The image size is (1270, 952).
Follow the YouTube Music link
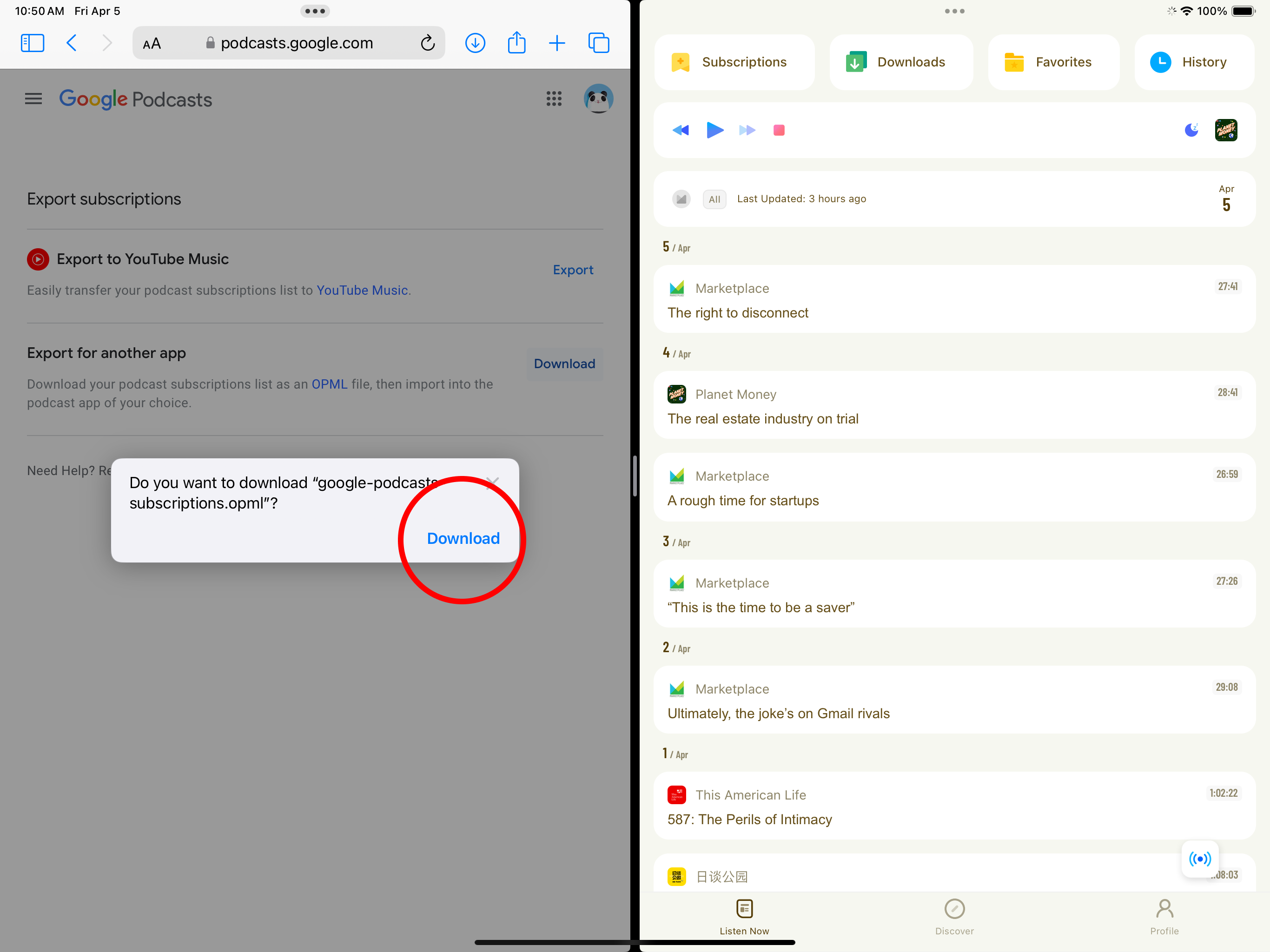362,291
